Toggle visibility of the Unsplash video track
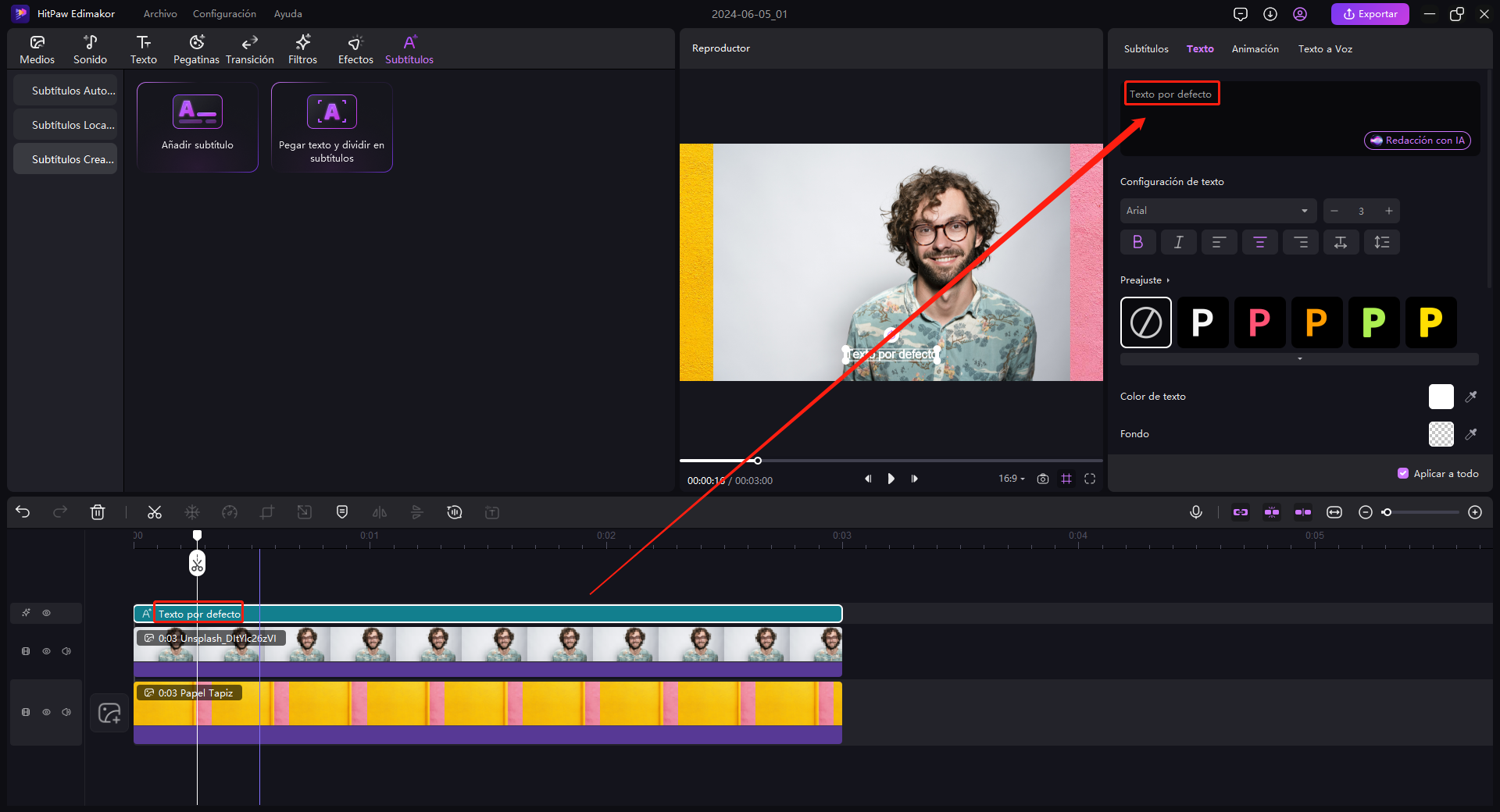This screenshot has width=1500, height=812. pyautogui.click(x=47, y=650)
